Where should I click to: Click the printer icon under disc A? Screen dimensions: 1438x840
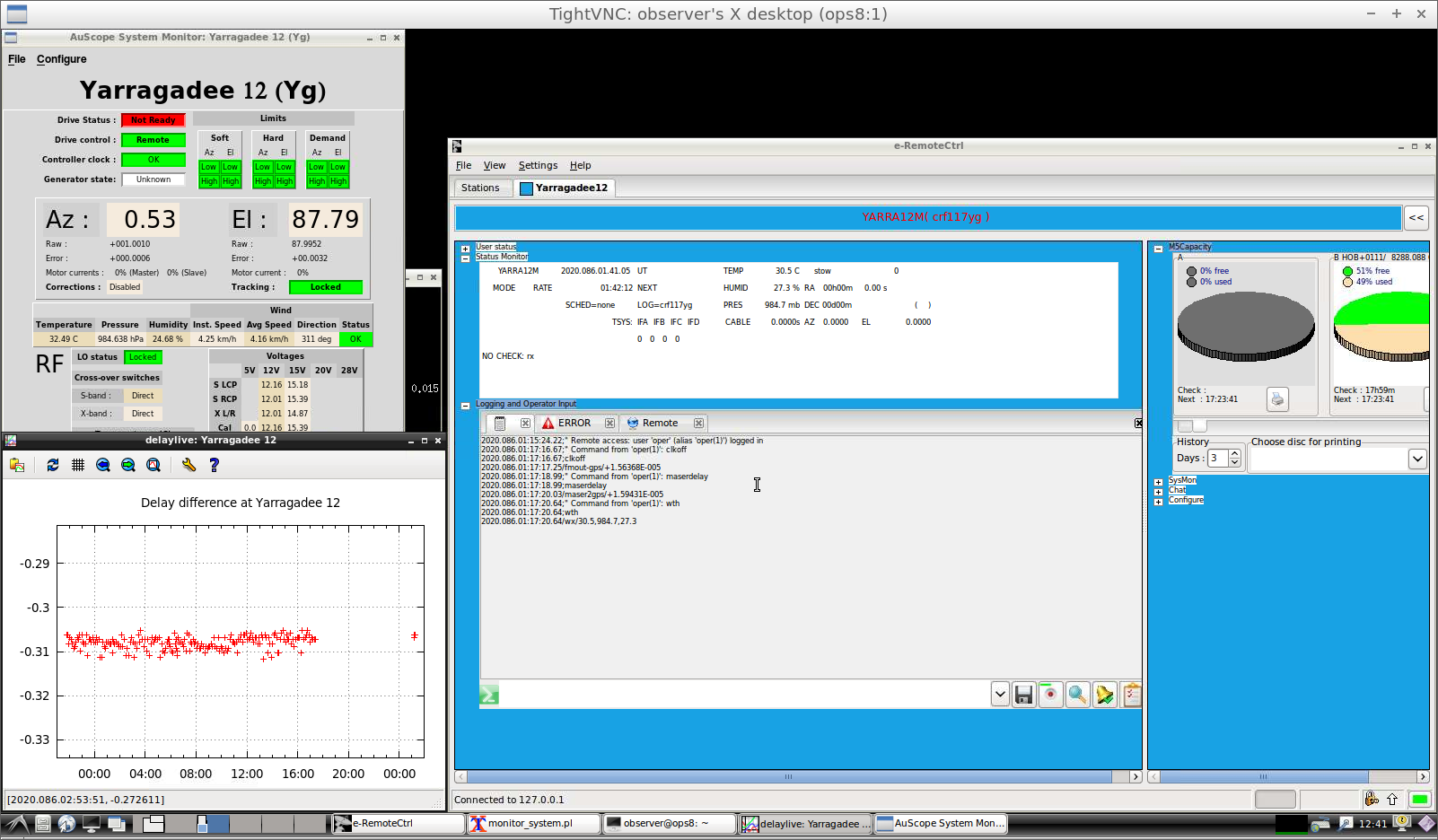pyautogui.click(x=1277, y=398)
